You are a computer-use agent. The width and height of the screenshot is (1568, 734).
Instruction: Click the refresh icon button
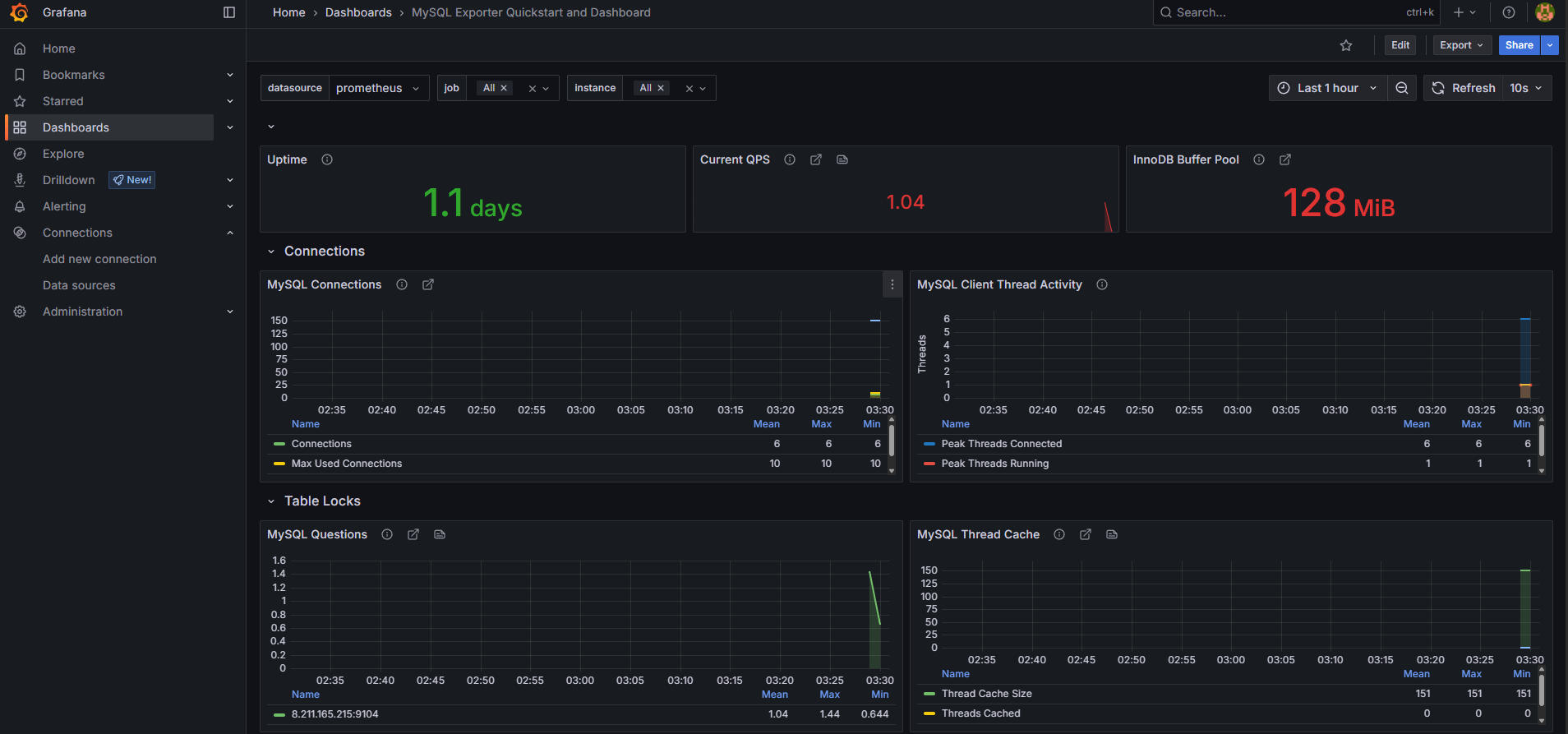pyautogui.click(x=1464, y=88)
